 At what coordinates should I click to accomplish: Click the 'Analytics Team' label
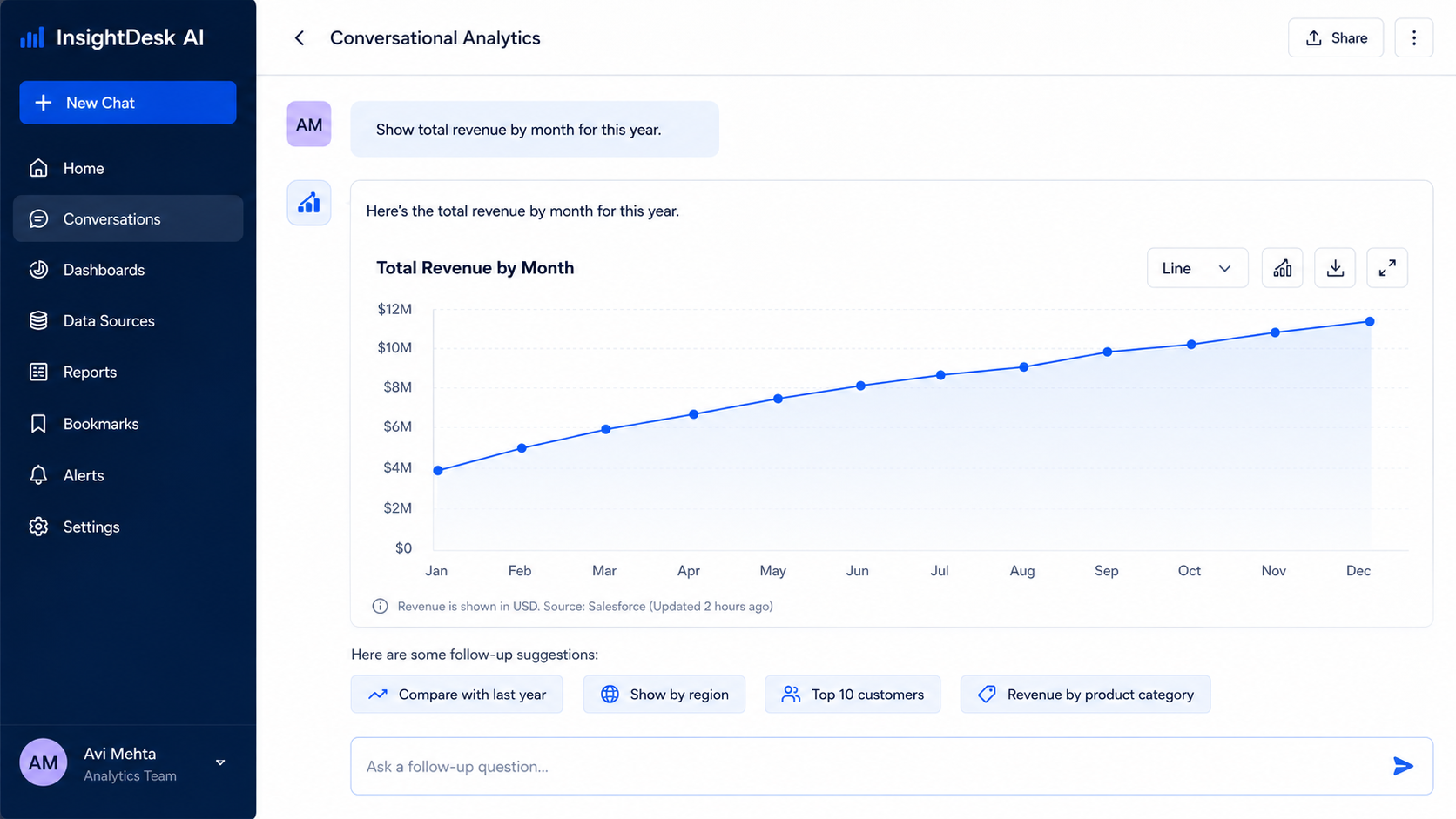pyautogui.click(x=130, y=776)
